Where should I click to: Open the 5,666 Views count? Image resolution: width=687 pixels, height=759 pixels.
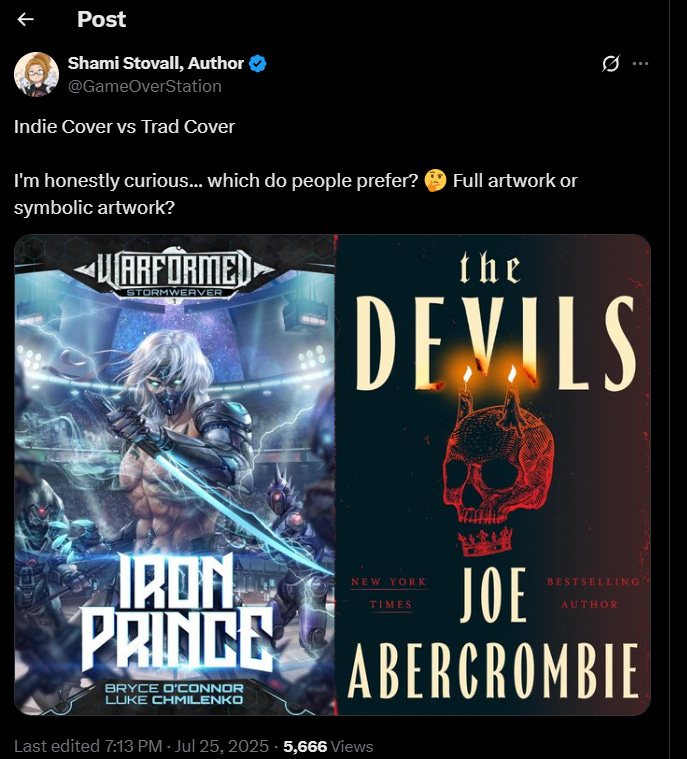328,746
